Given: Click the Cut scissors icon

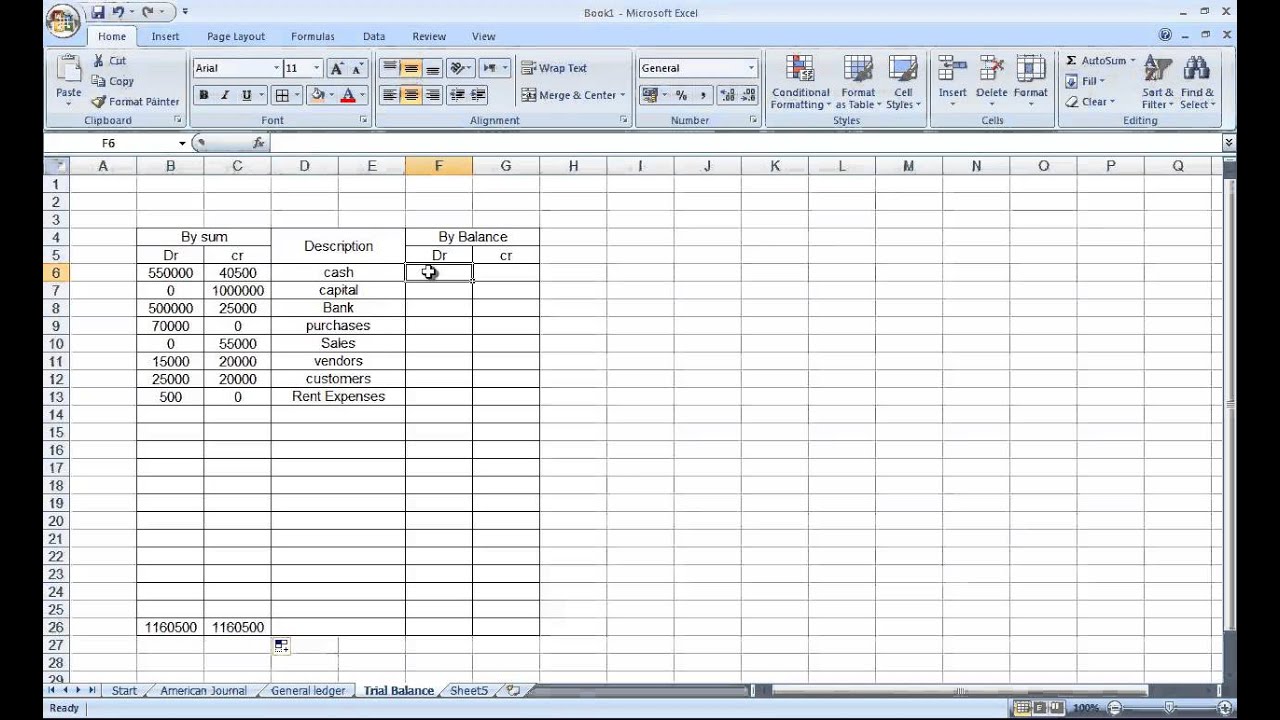Looking at the screenshot, I should click(98, 61).
